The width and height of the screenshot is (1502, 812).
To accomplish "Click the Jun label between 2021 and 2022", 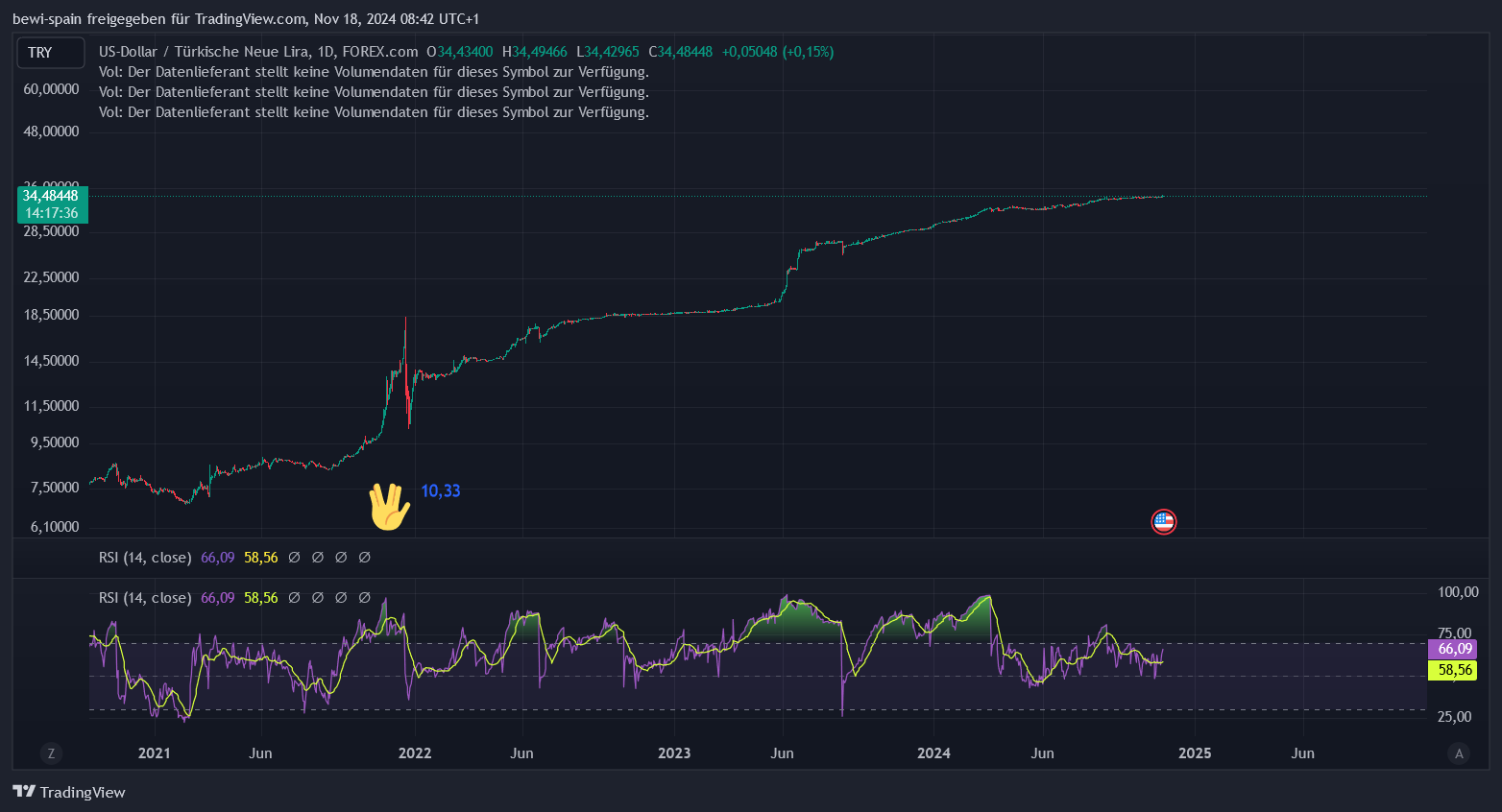I will (x=260, y=753).
